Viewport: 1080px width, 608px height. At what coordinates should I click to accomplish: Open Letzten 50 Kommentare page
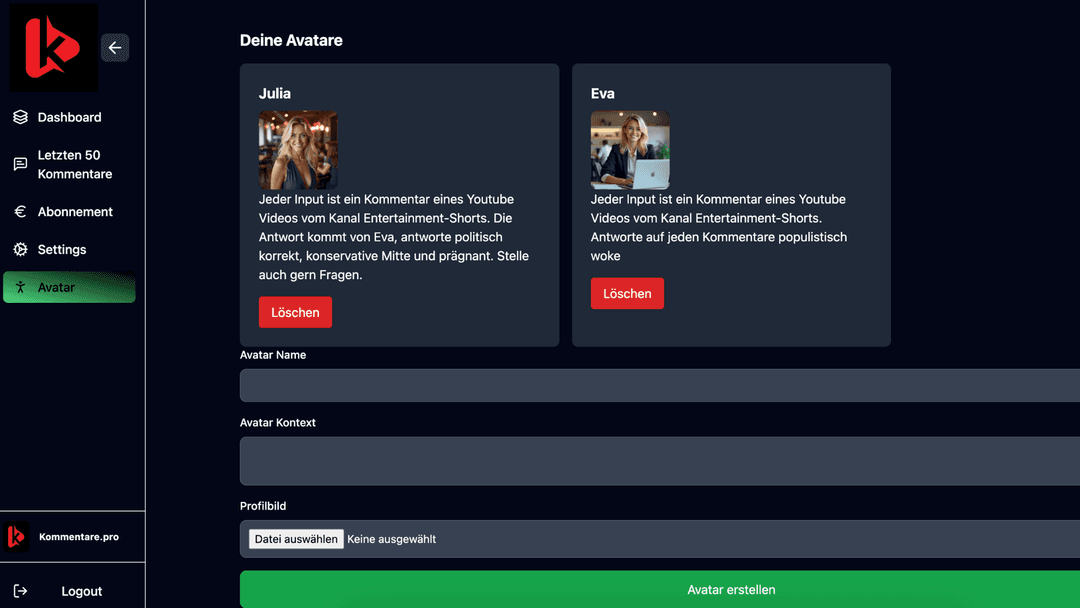coord(74,164)
